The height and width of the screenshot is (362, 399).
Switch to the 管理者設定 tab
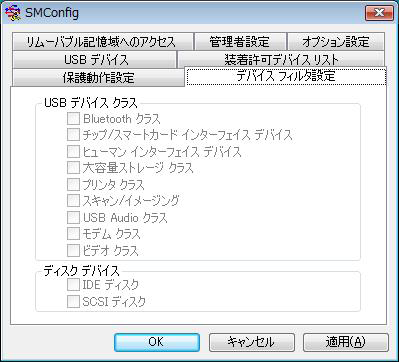click(239, 42)
